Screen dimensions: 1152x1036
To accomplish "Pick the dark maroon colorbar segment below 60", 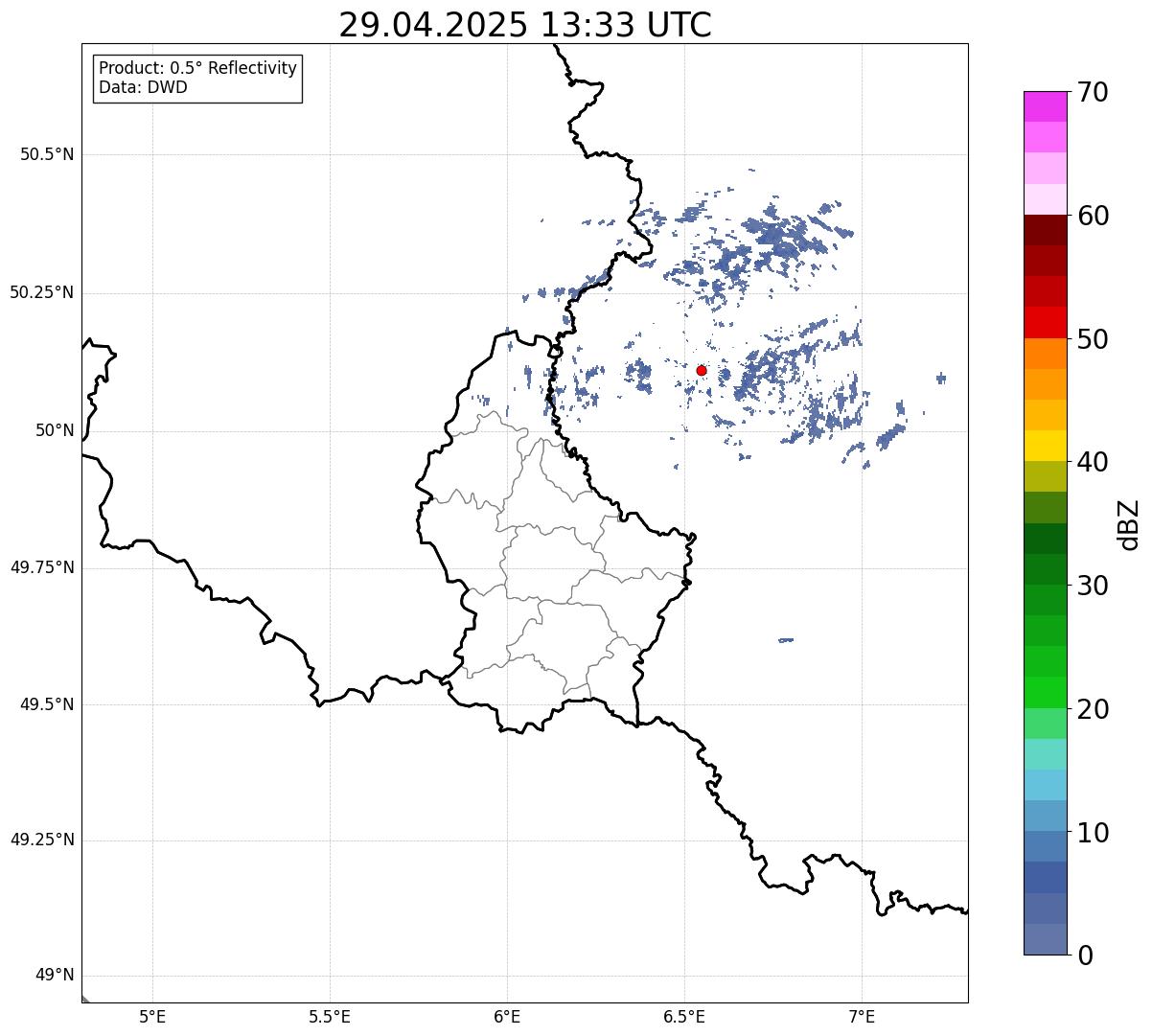I will point(1045,230).
